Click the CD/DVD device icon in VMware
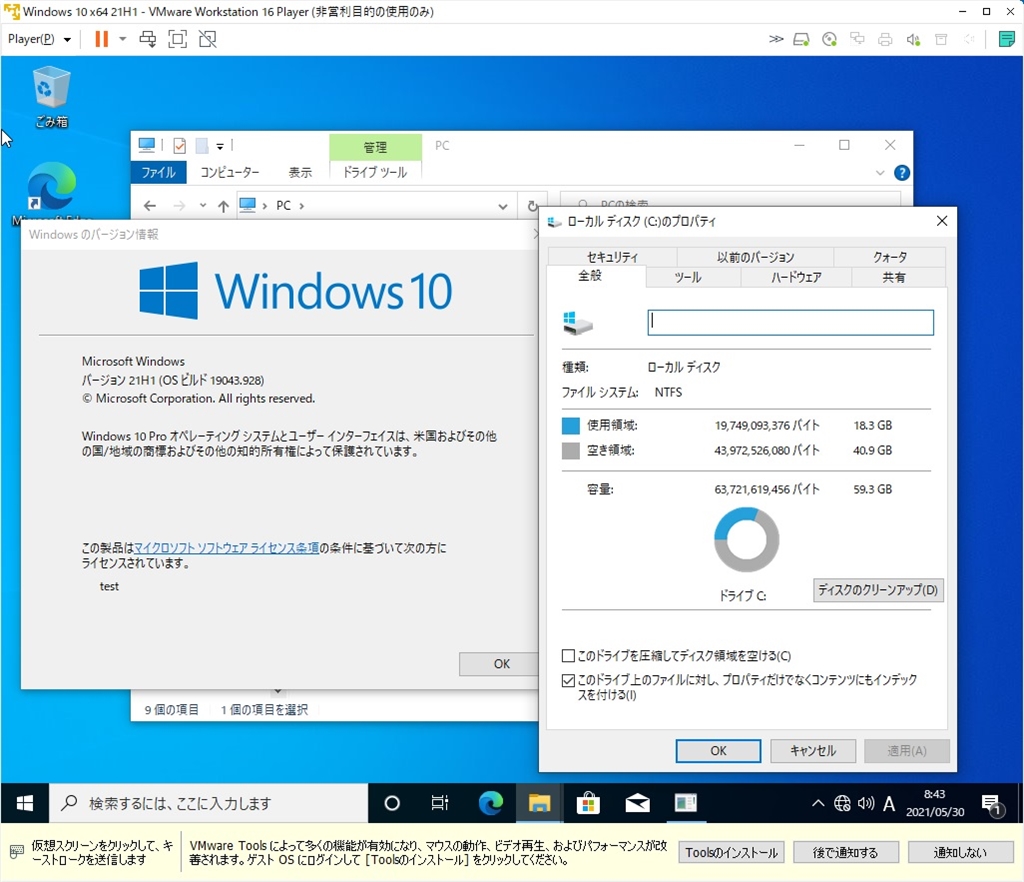Viewport: 1024px width, 882px height. tap(829, 39)
